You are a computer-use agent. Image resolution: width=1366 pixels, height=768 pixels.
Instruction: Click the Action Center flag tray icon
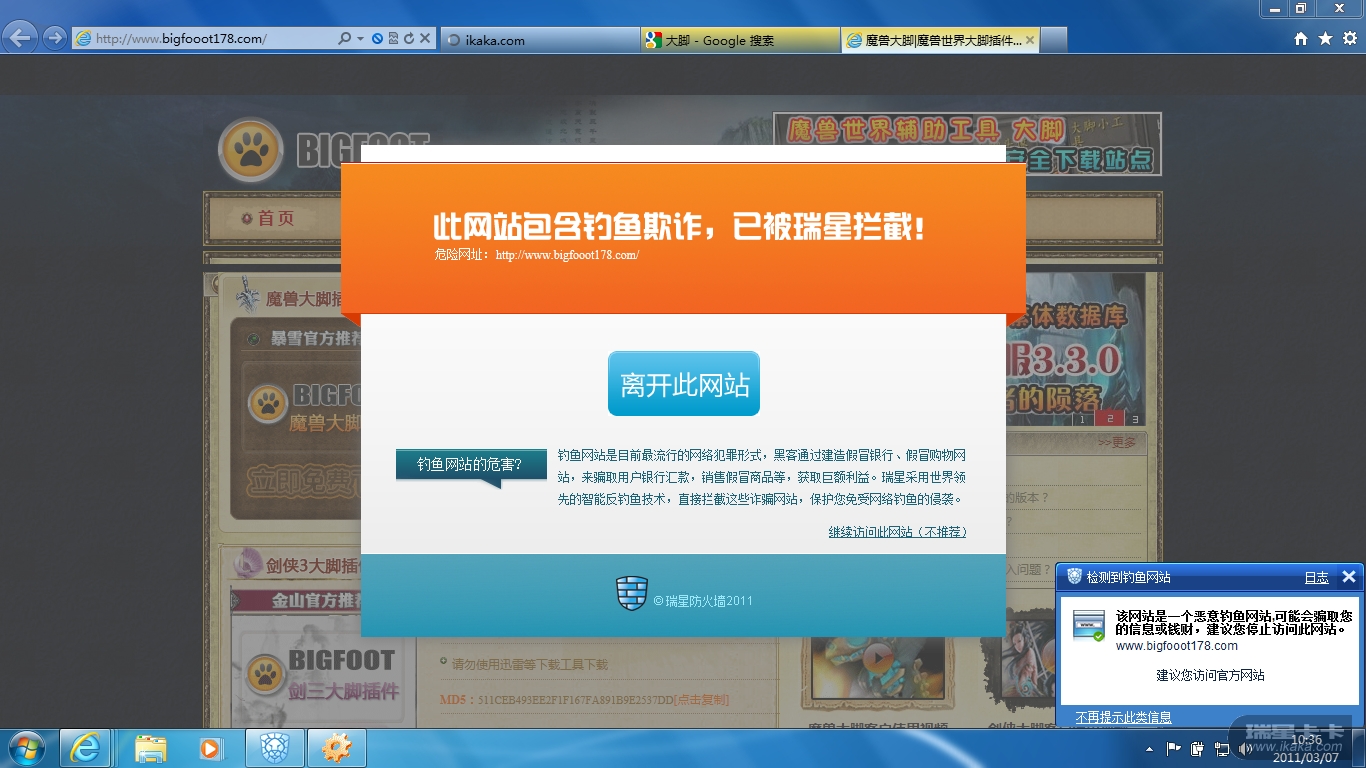(x=1174, y=748)
